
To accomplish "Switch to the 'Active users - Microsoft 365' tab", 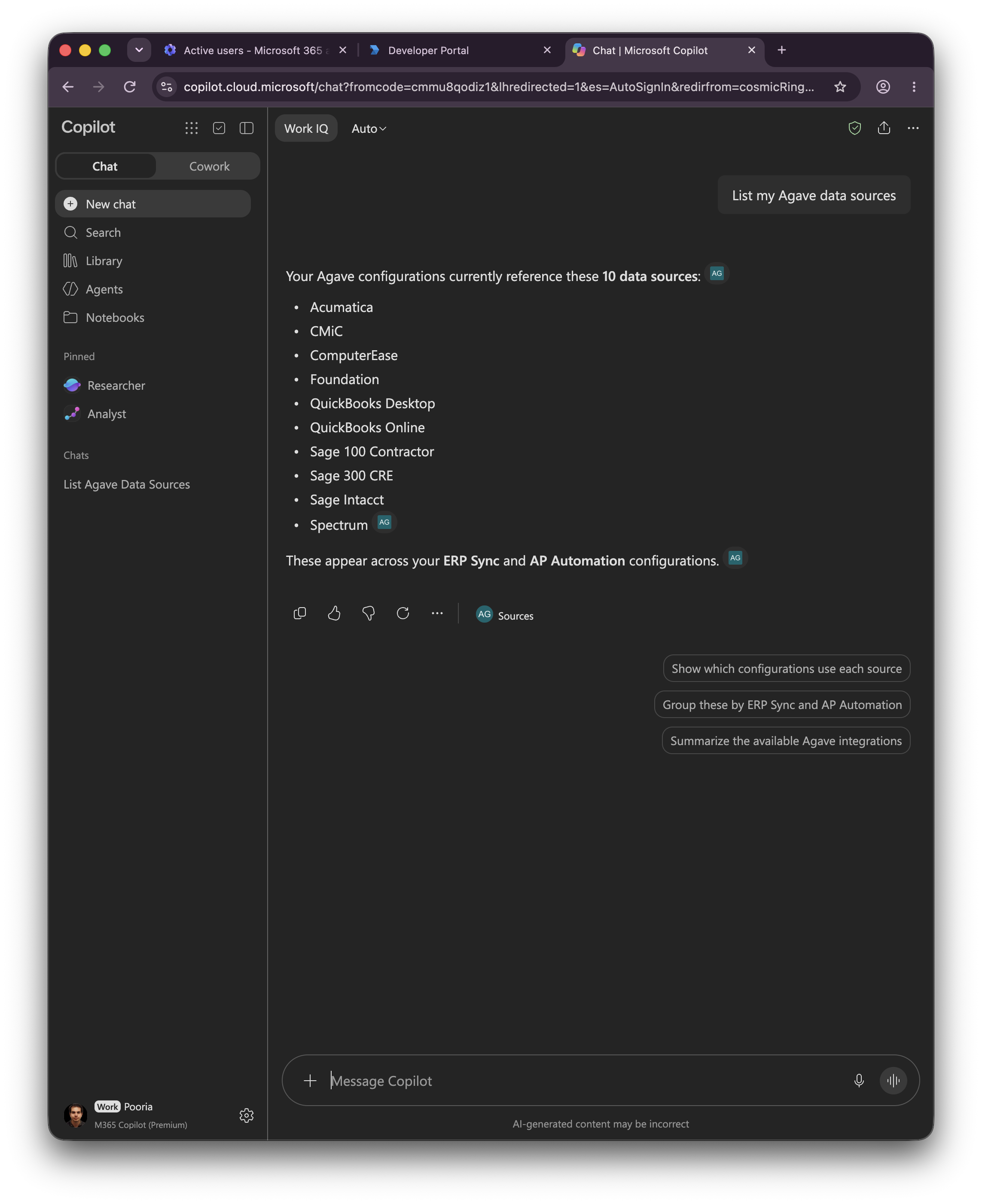I will [x=255, y=50].
